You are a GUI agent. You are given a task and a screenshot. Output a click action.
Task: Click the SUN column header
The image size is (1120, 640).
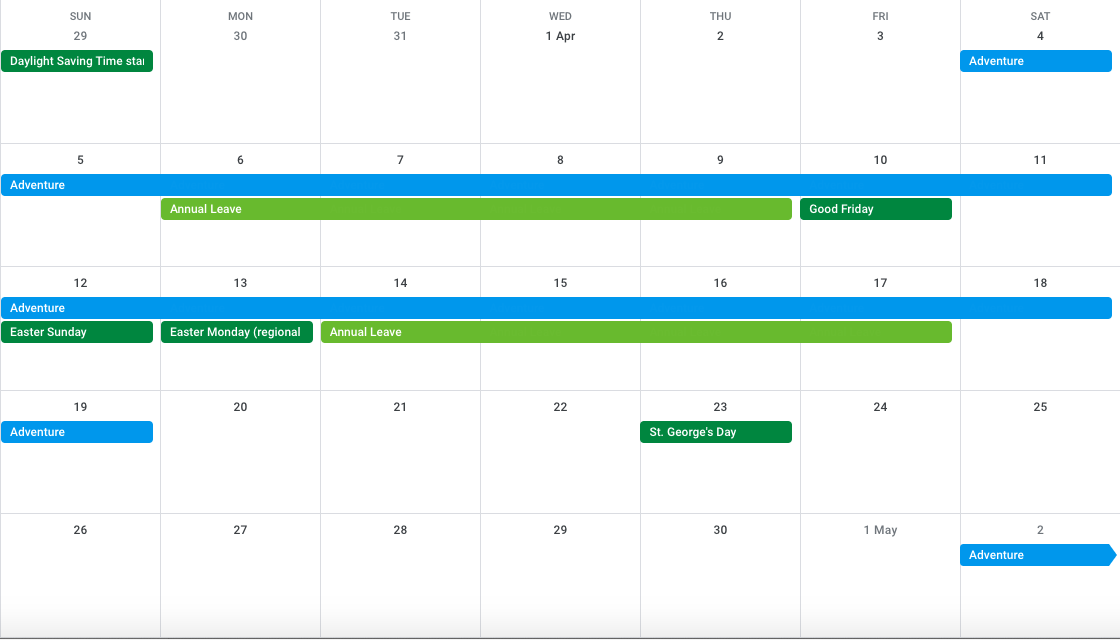[x=80, y=16]
